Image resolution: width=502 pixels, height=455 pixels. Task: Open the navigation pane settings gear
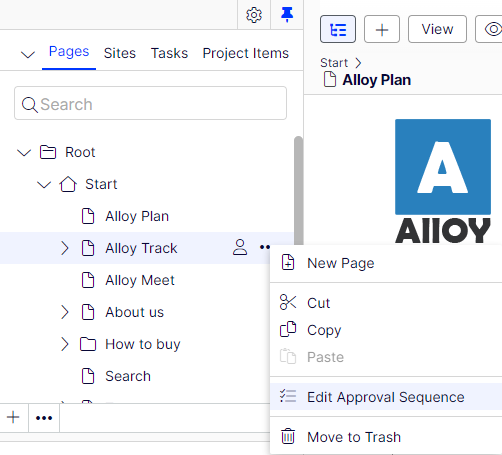(x=254, y=15)
